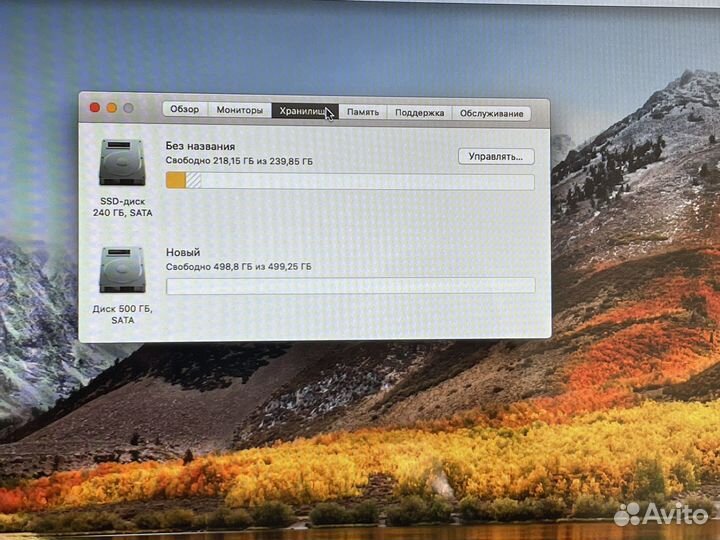Click the Диск 500 ГБ, SATA label
720x540 pixels.
tap(122, 315)
